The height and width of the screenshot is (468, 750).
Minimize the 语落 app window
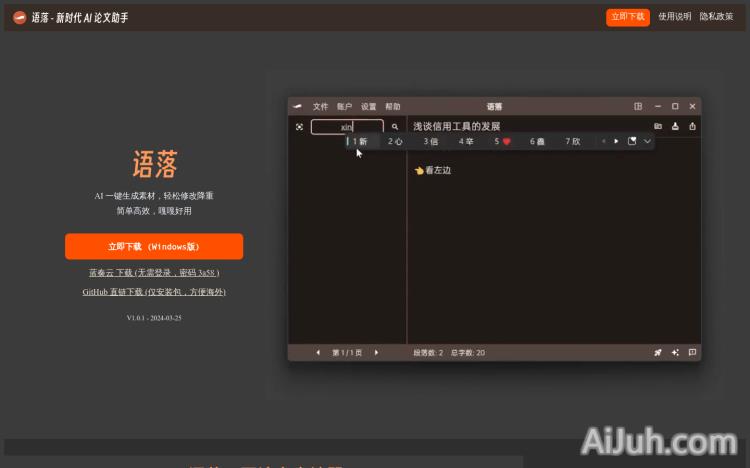(658, 106)
